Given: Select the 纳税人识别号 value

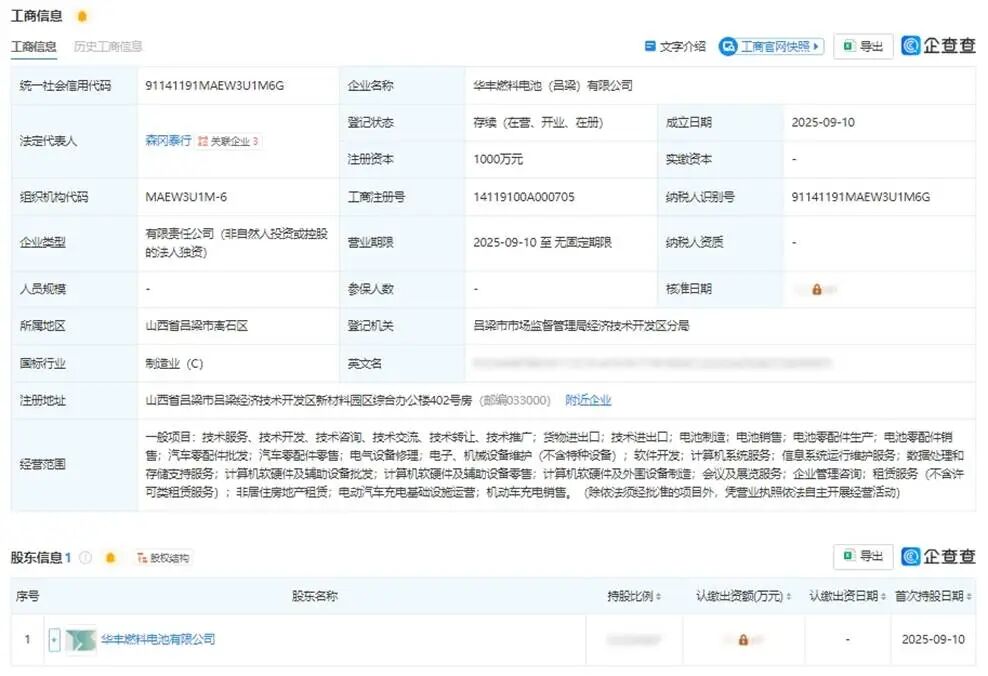Looking at the screenshot, I should [x=861, y=197].
